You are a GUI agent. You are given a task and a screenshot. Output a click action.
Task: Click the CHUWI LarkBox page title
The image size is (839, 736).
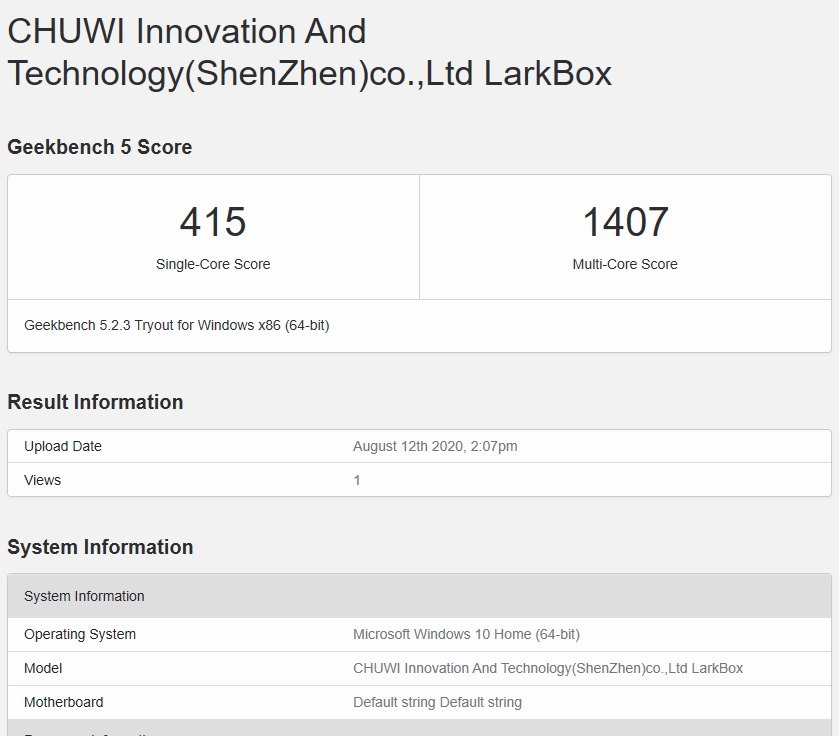point(309,52)
